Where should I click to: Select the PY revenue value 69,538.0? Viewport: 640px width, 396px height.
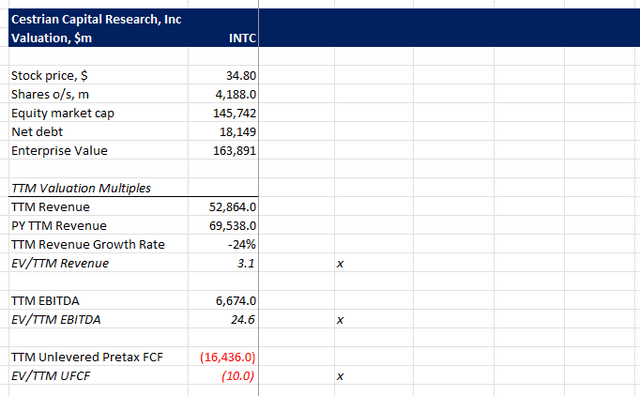(x=233, y=226)
